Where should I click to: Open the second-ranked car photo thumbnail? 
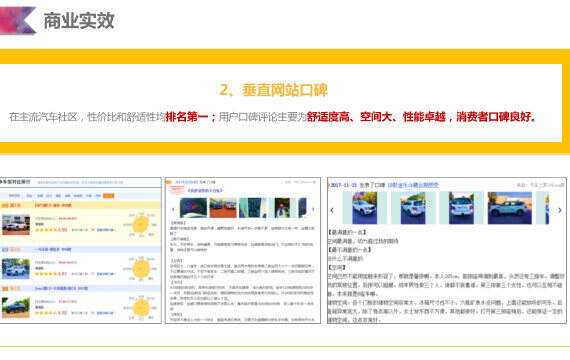16,269
